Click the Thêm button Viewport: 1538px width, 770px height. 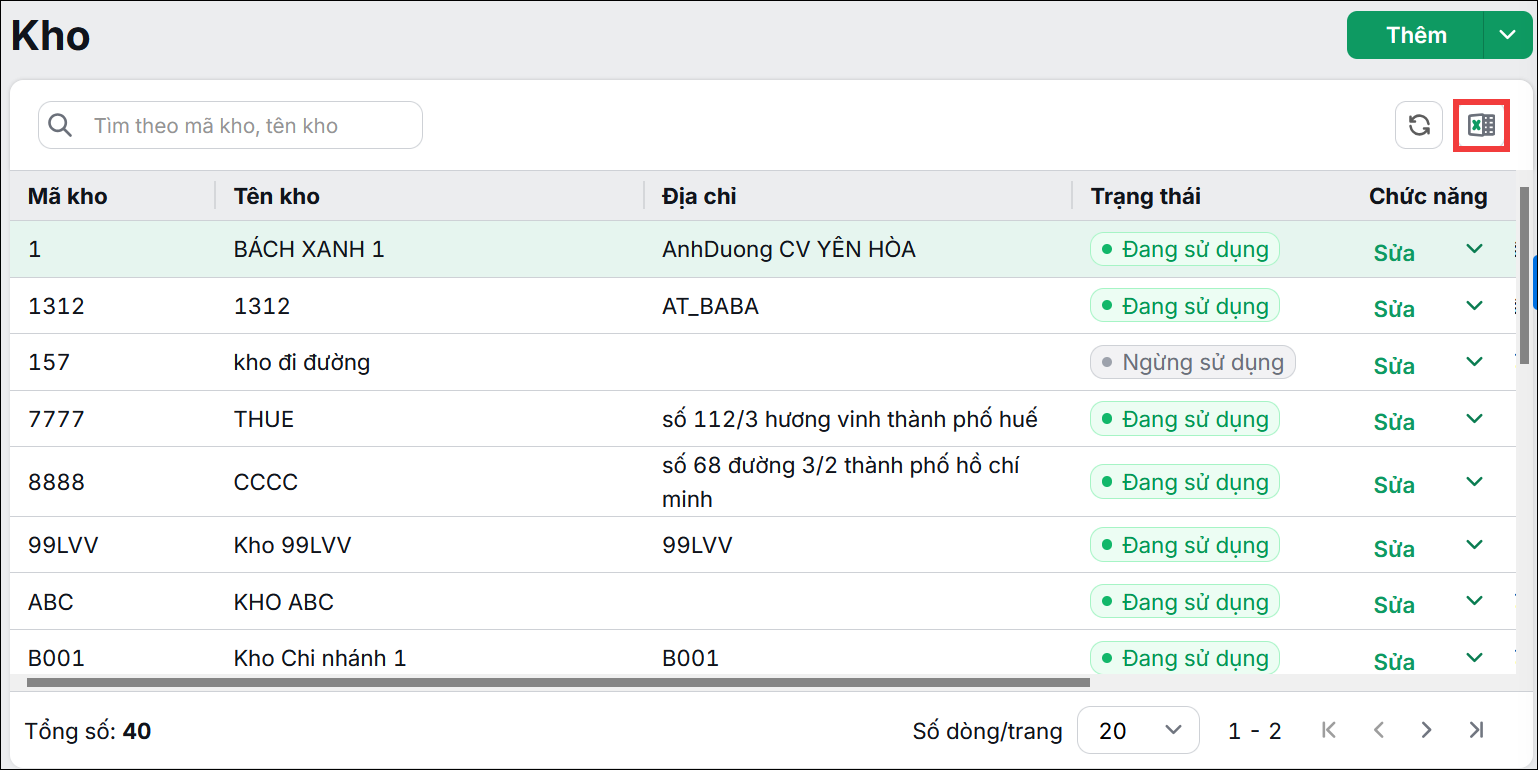point(1416,35)
